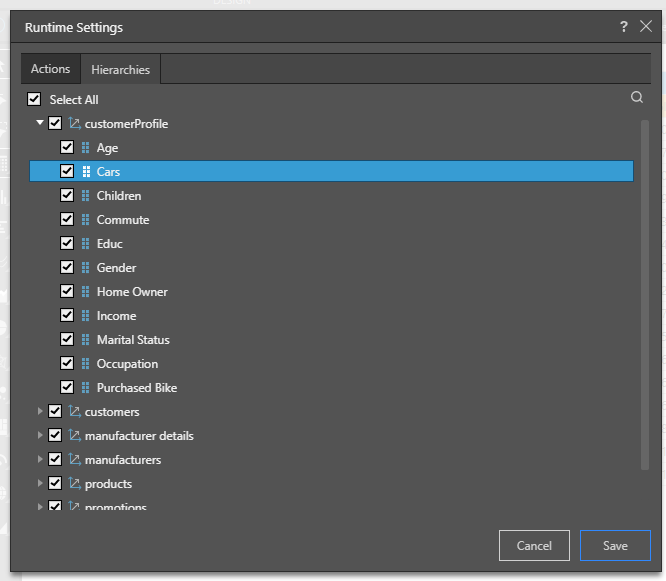The width and height of the screenshot is (666, 581).
Task: Click the help question mark icon
Action: [624, 27]
